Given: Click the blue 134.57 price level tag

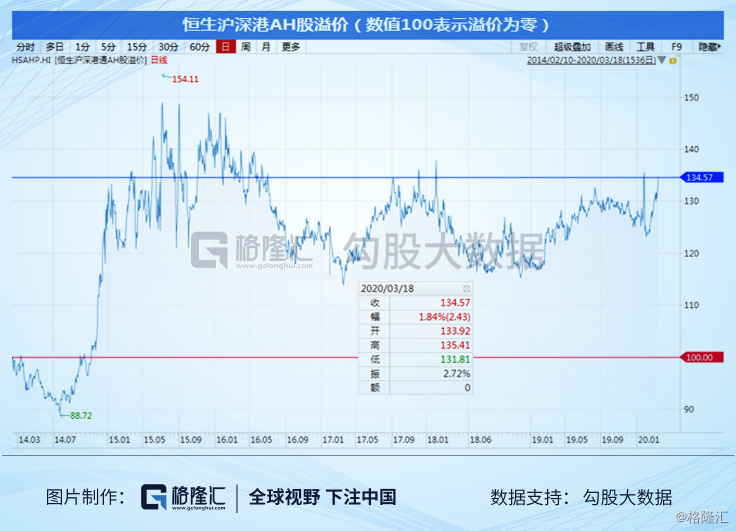Looking at the screenshot, I should click(697, 178).
